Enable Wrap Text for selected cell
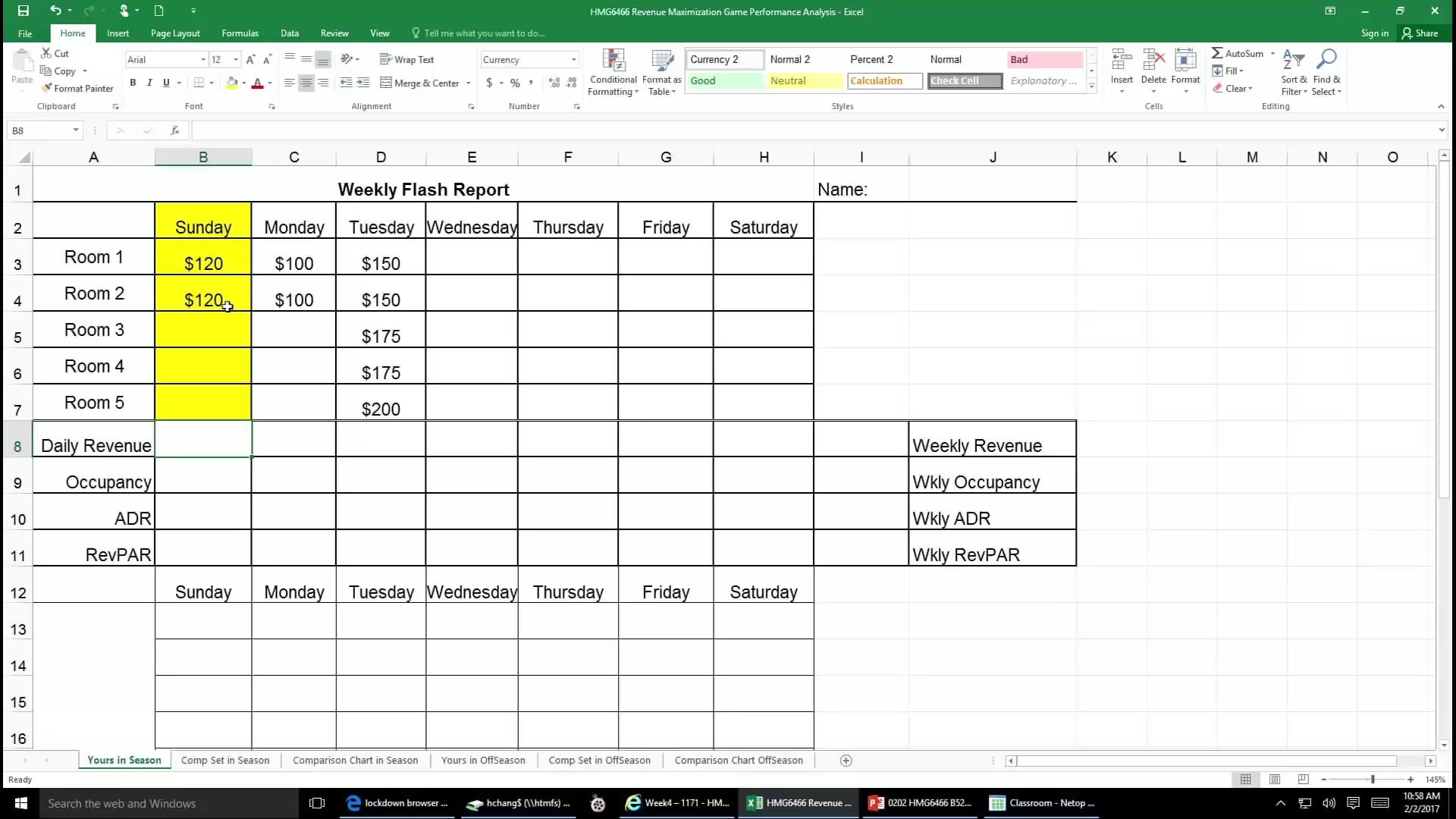Viewport: 1456px width, 819px height. pyautogui.click(x=408, y=59)
